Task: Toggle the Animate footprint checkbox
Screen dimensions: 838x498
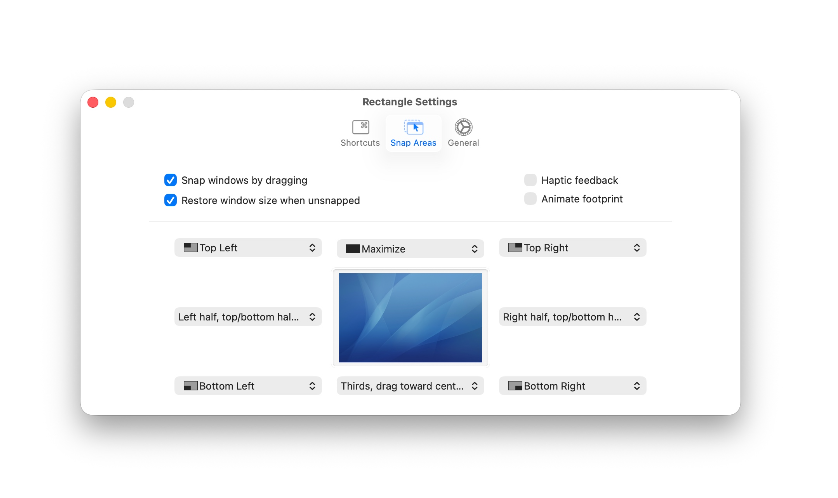Action: 530,199
